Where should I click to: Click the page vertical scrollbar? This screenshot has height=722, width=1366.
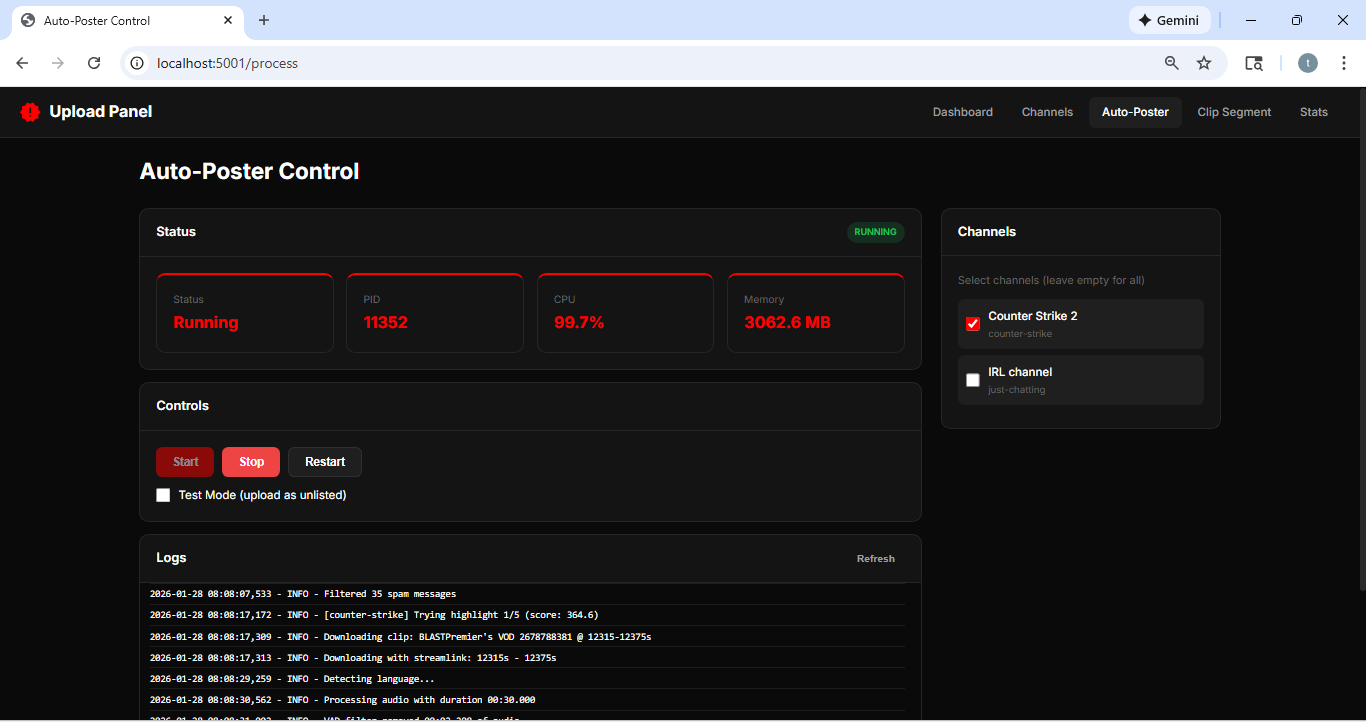(x=1360, y=340)
